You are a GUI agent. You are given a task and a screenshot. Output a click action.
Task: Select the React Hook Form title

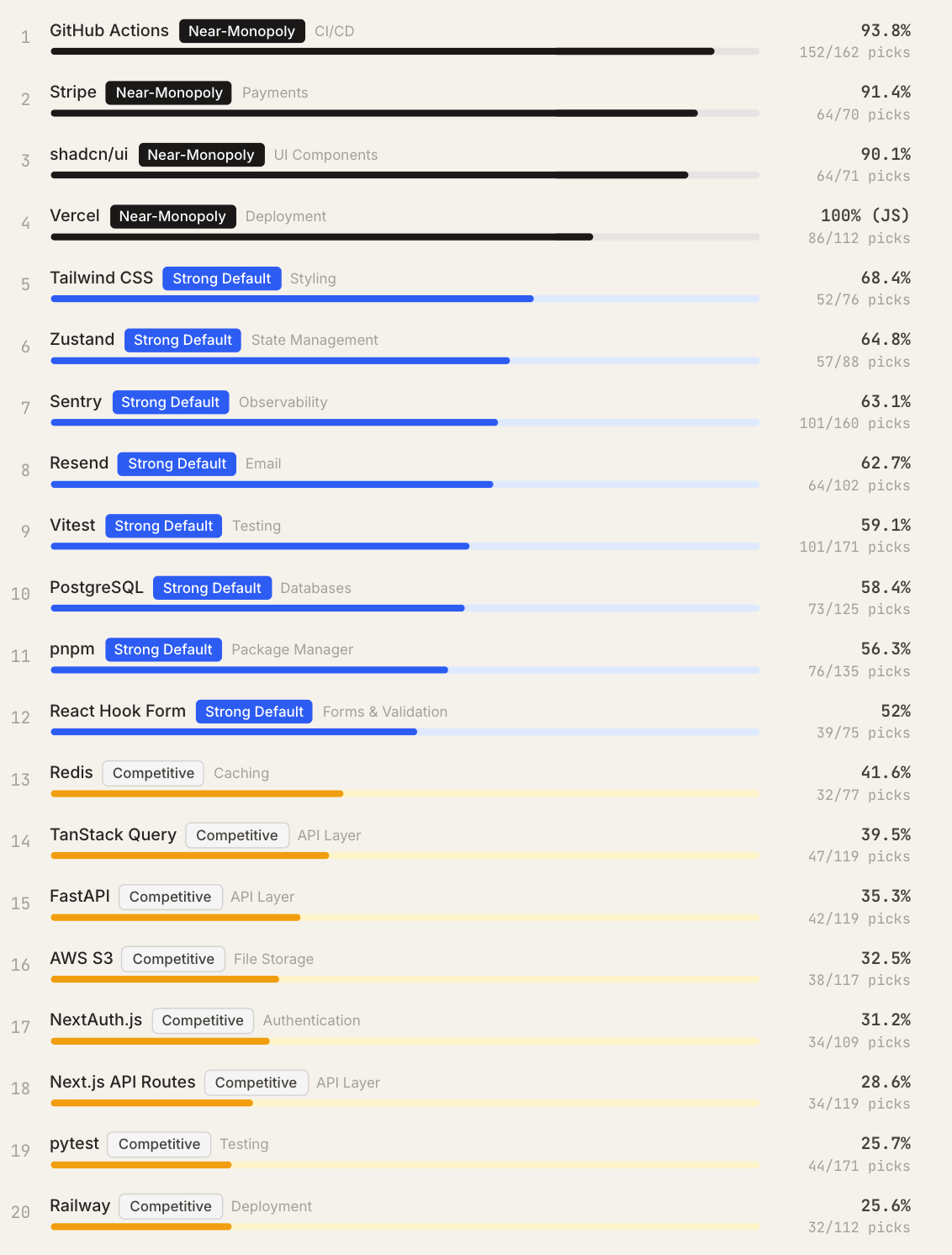118,712
